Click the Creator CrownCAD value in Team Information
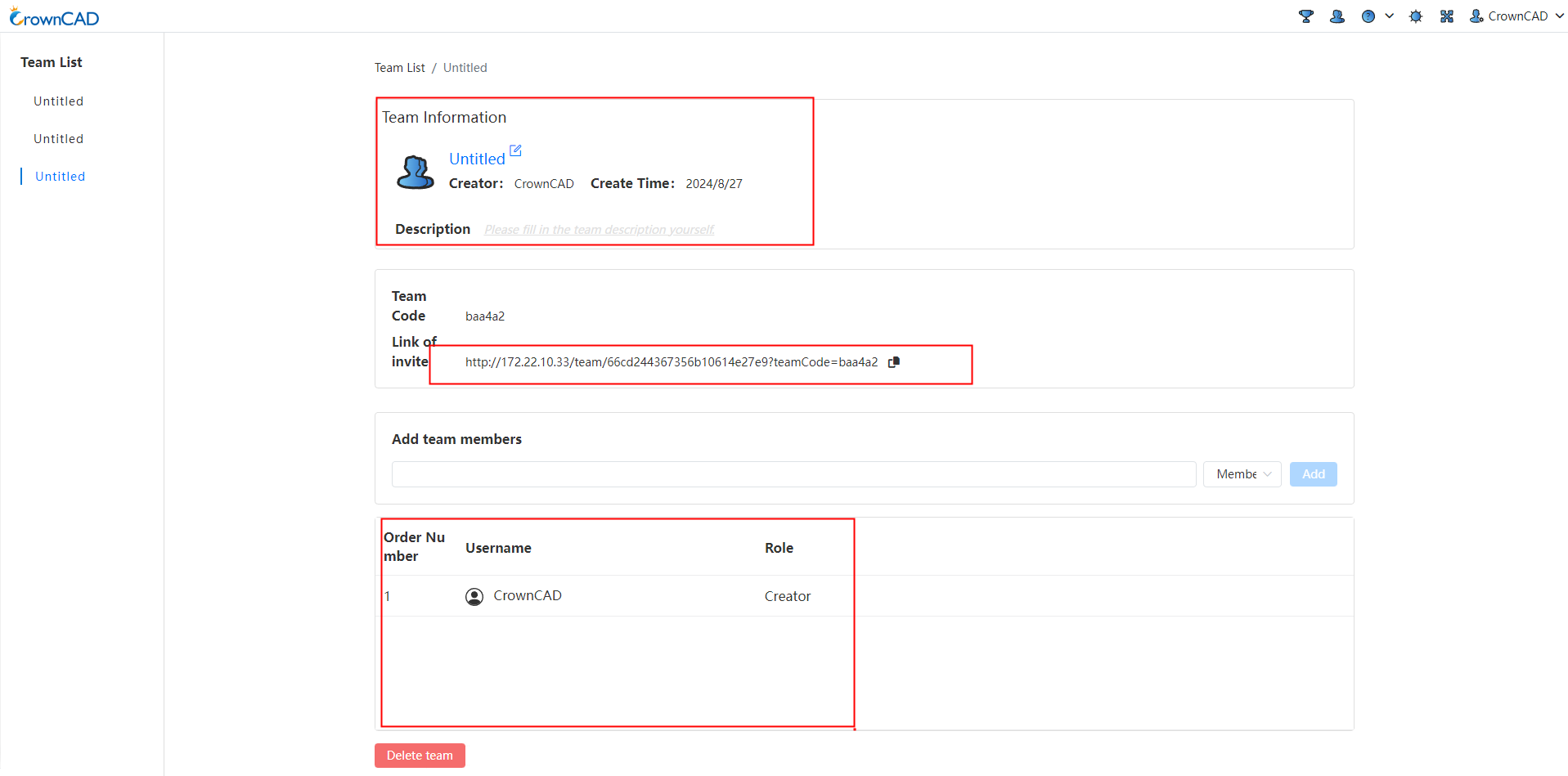 (544, 184)
